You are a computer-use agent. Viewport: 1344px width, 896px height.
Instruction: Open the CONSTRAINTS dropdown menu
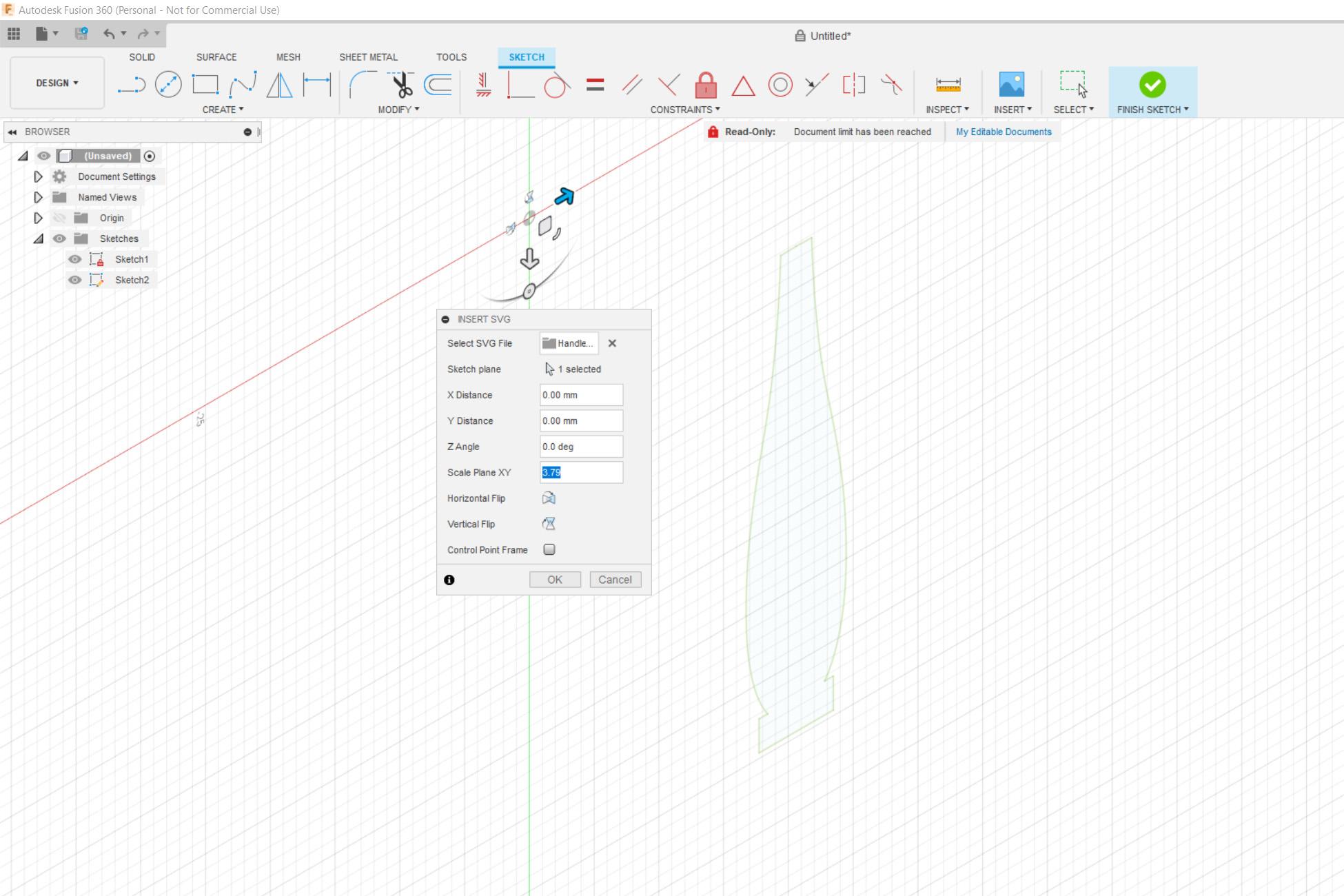tap(685, 110)
